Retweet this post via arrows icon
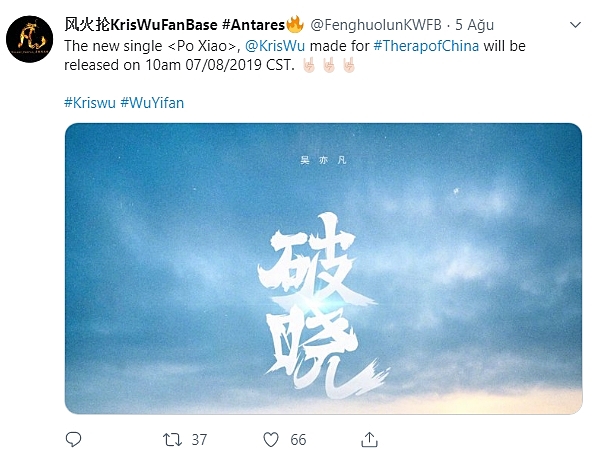This screenshot has width=592, height=461. (172, 440)
